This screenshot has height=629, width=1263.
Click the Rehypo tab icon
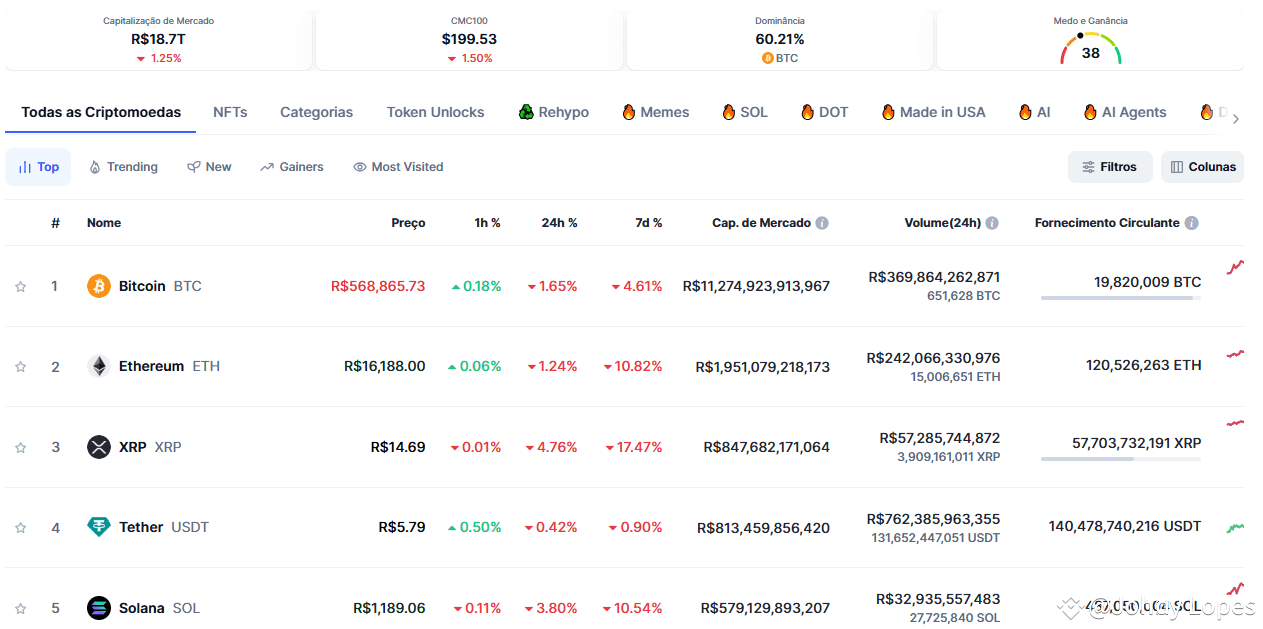[526, 112]
